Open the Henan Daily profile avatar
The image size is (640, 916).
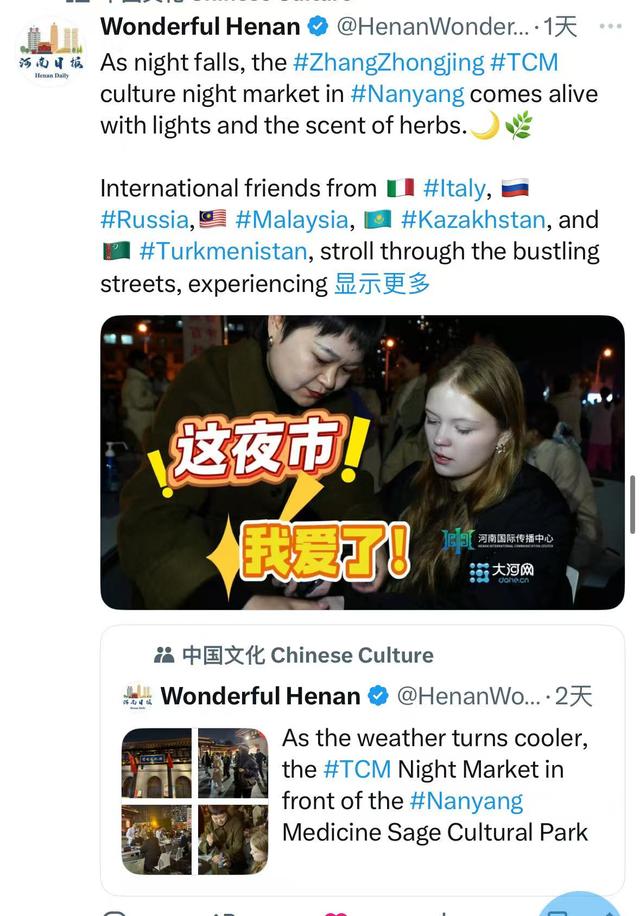(x=51, y=51)
